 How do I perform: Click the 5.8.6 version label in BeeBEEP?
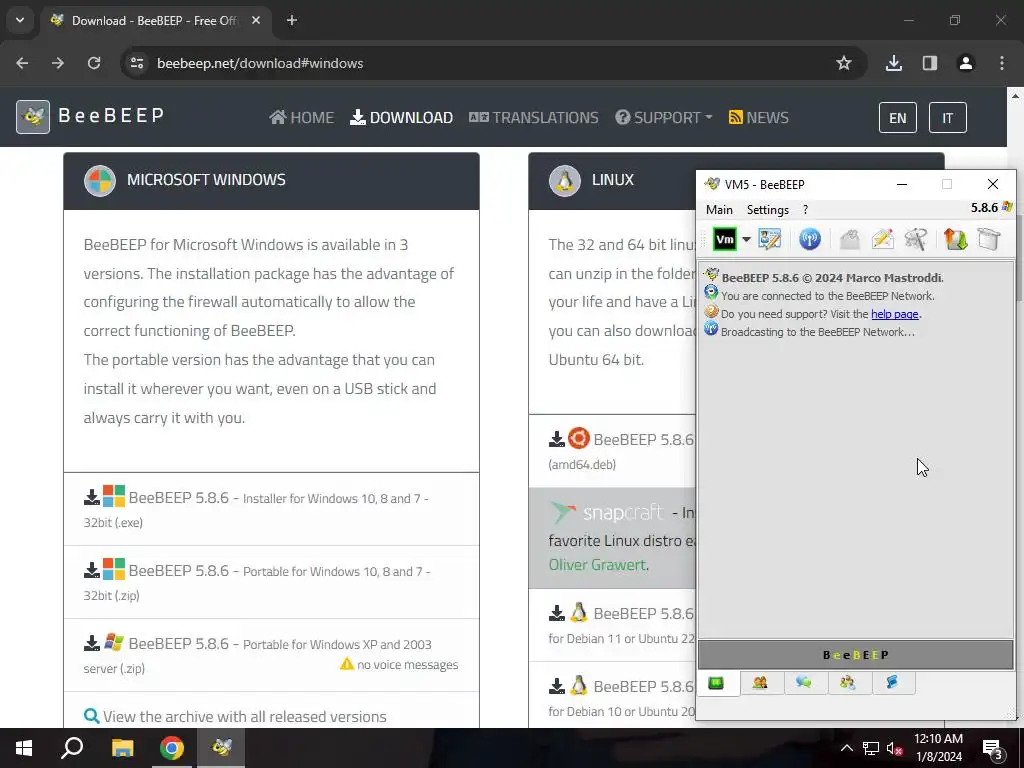984,208
